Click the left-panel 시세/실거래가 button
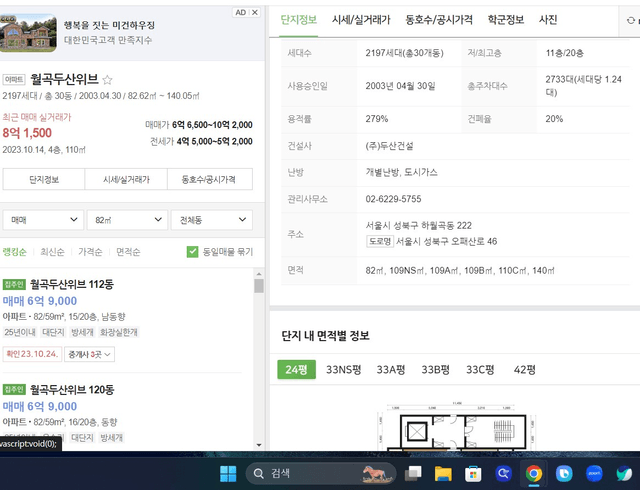 click(x=126, y=179)
